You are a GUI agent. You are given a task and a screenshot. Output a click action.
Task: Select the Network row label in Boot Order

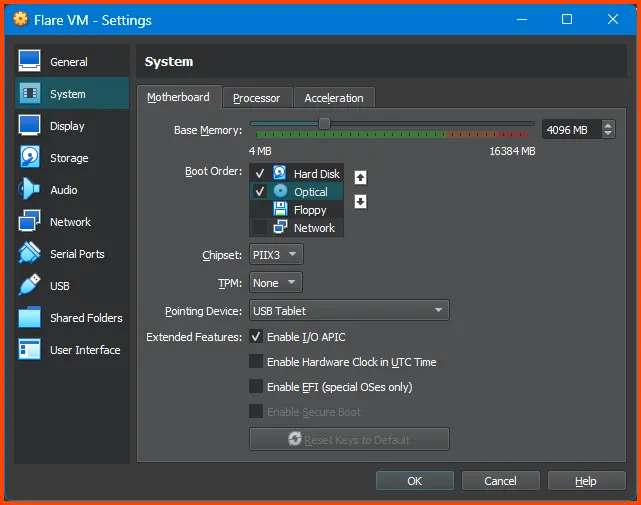[314, 228]
